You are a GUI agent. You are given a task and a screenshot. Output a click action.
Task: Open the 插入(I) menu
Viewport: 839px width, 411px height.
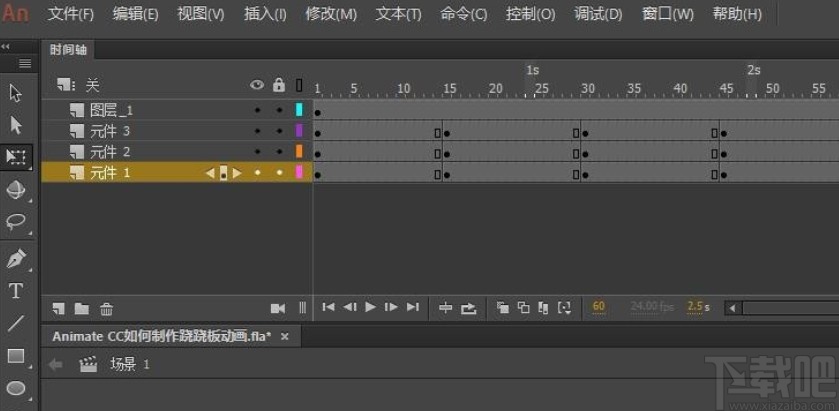pos(265,14)
